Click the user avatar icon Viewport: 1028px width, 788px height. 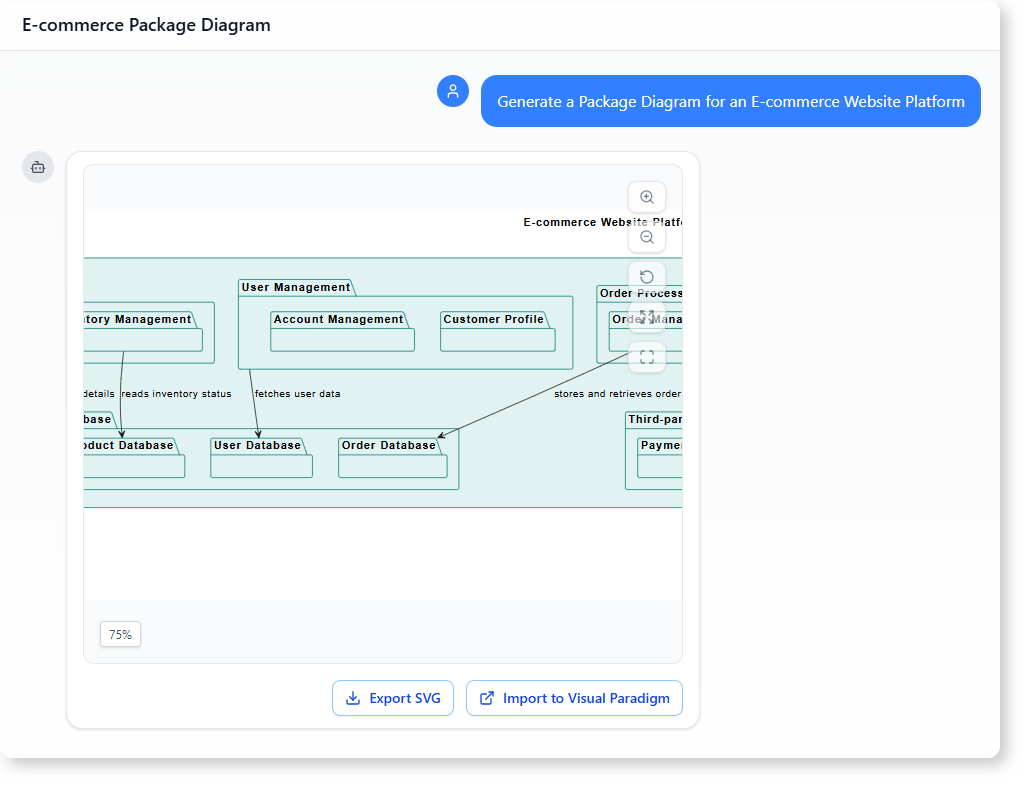click(x=453, y=91)
